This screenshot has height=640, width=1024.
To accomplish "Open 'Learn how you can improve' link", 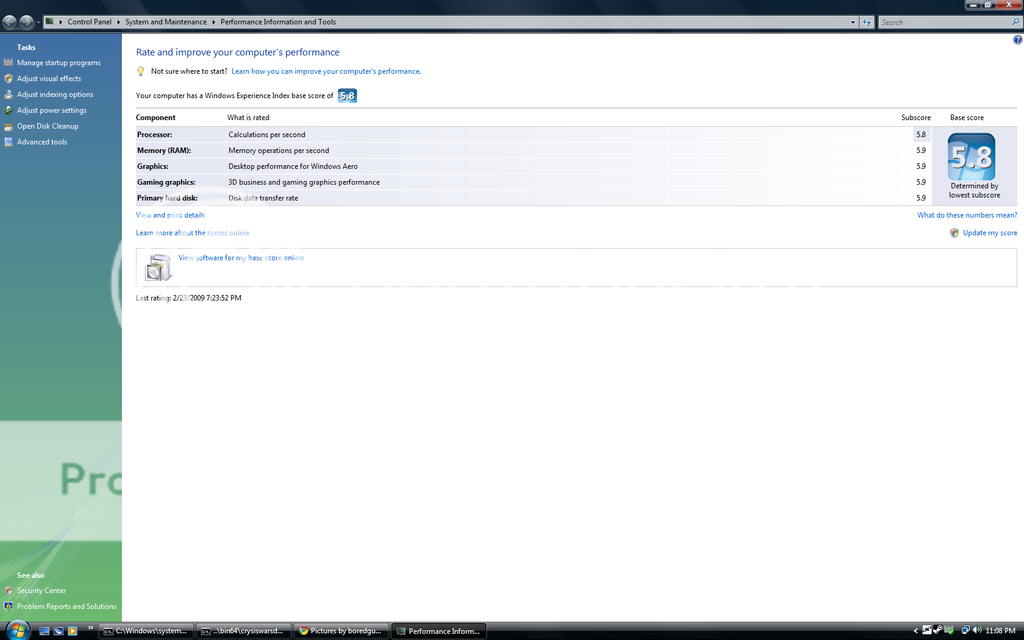I will pos(326,71).
